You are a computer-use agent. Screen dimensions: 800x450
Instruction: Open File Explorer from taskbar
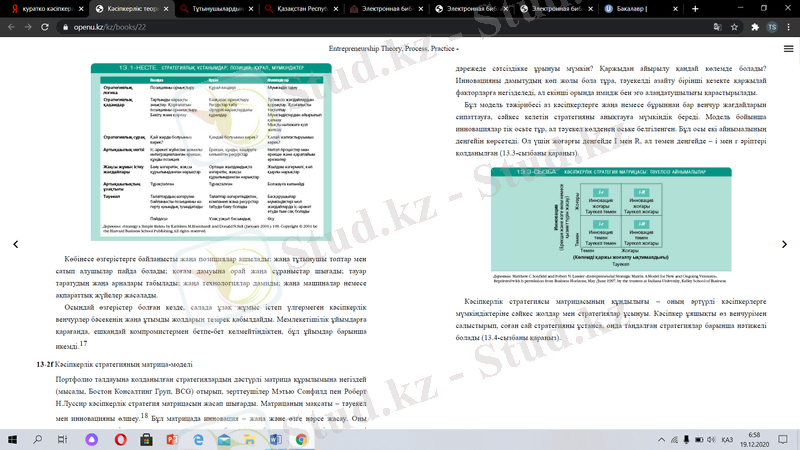click(x=249, y=439)
